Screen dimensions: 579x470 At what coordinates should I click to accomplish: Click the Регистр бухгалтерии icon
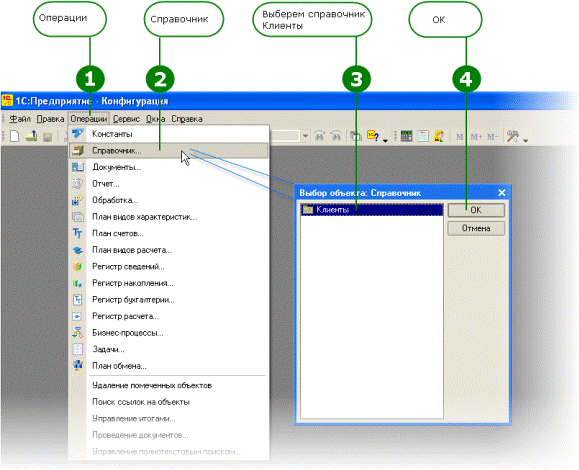(78, 300)
